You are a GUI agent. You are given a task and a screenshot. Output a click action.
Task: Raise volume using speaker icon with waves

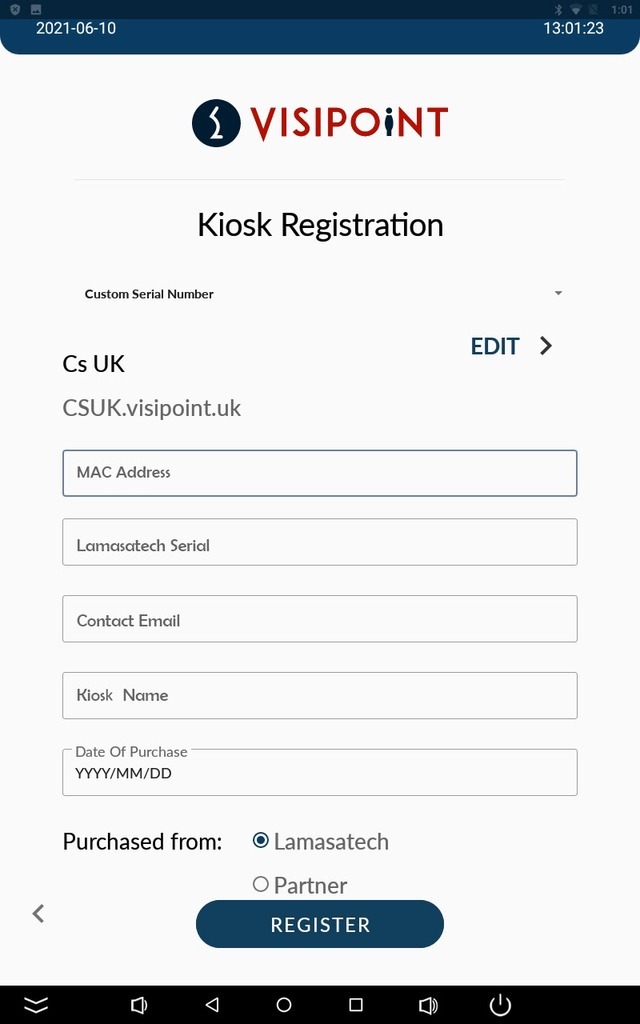click(x=428, y=1004)
